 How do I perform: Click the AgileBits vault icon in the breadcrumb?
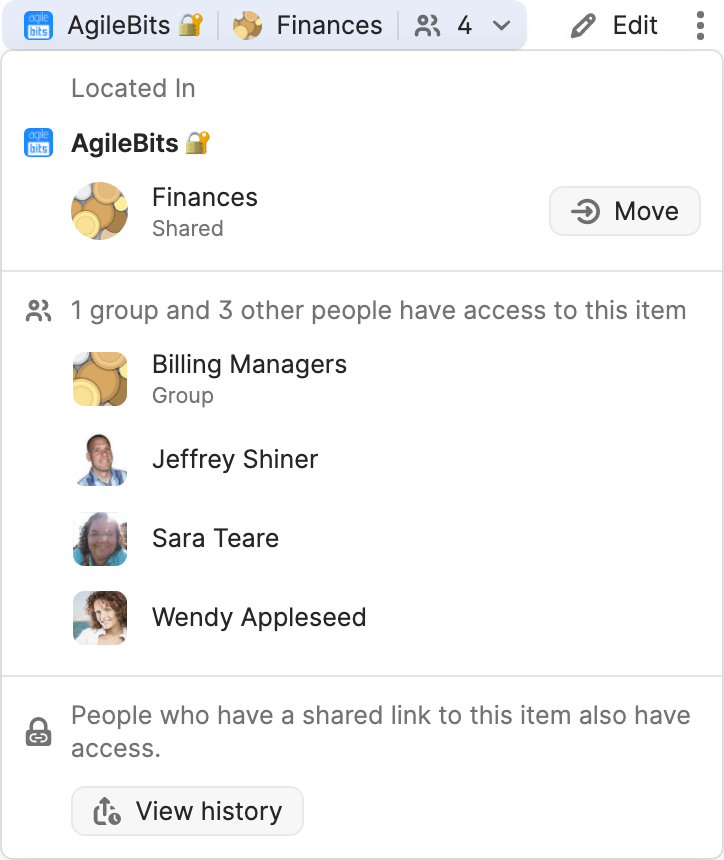point(37,25)
